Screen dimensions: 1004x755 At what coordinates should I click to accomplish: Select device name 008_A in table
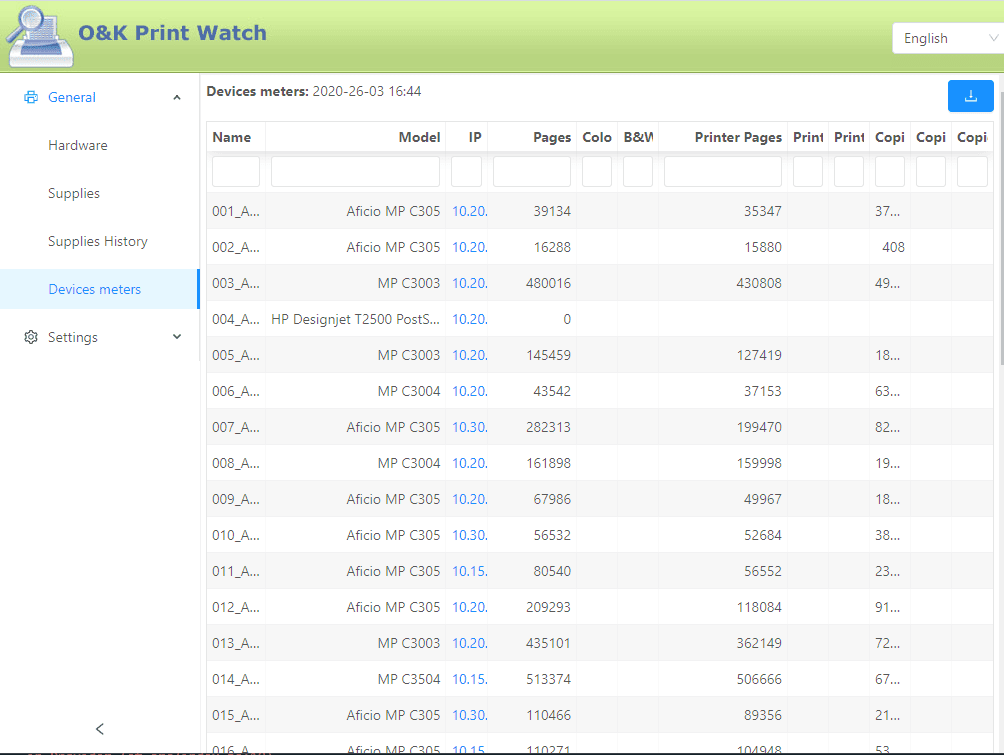tap(236, 463)
